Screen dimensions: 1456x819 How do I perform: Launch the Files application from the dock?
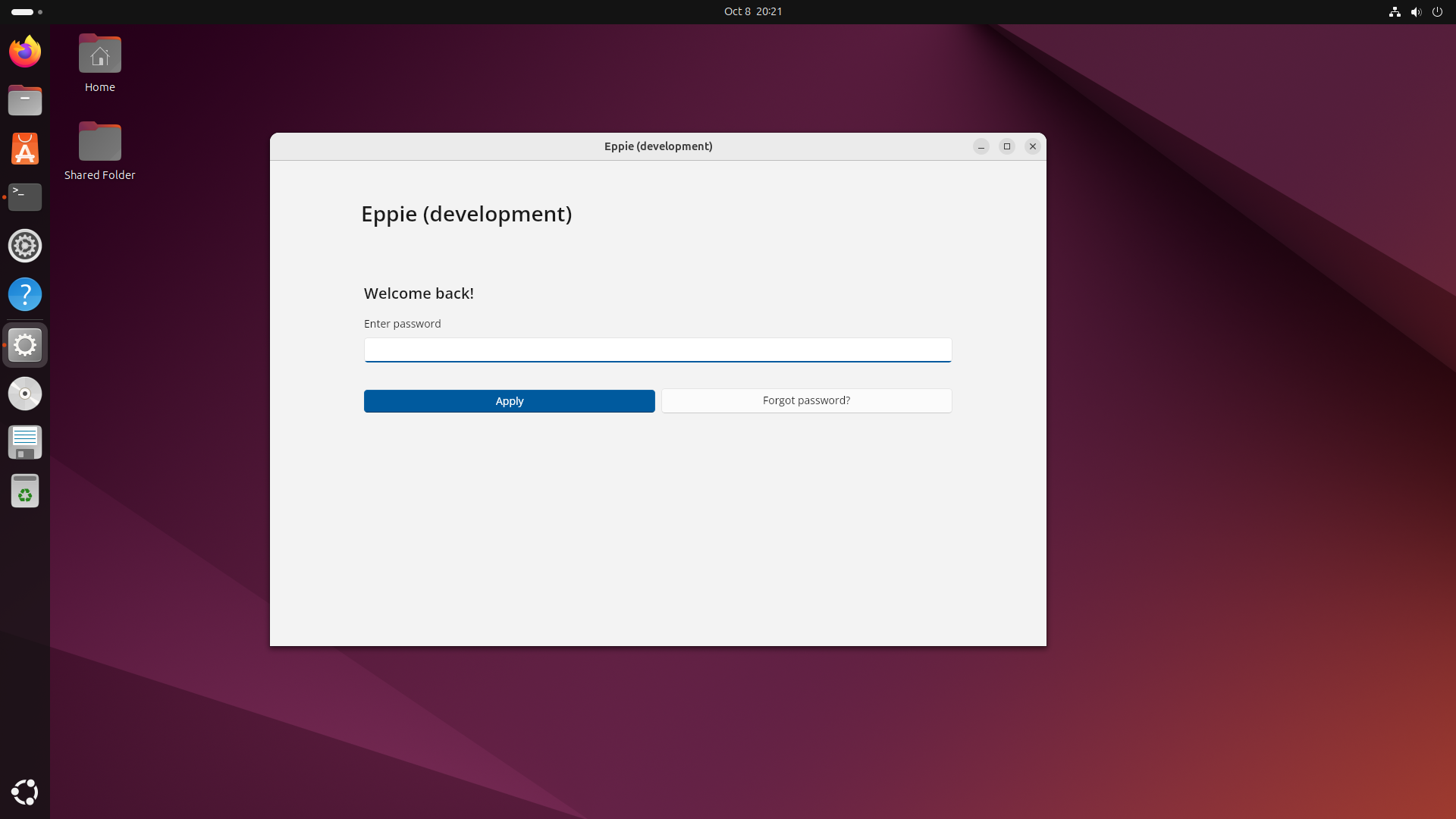[25, 100]
